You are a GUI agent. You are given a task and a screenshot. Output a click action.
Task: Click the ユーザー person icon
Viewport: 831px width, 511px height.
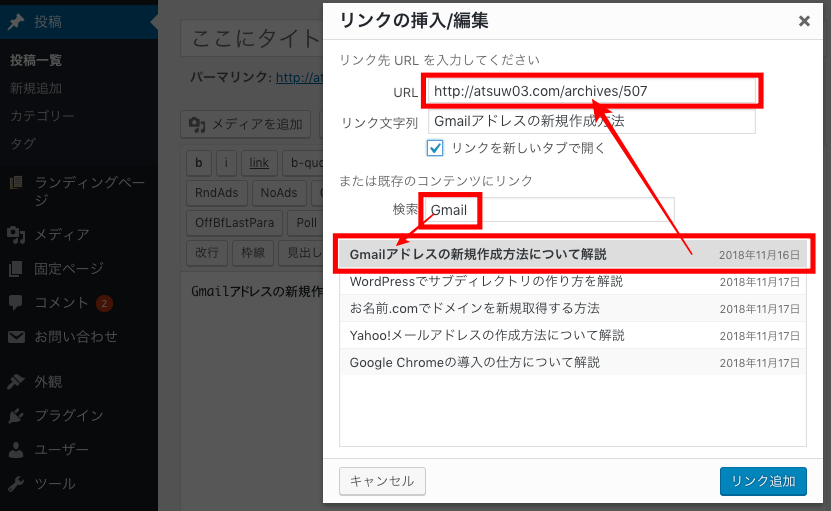click(x=16, y=450)
